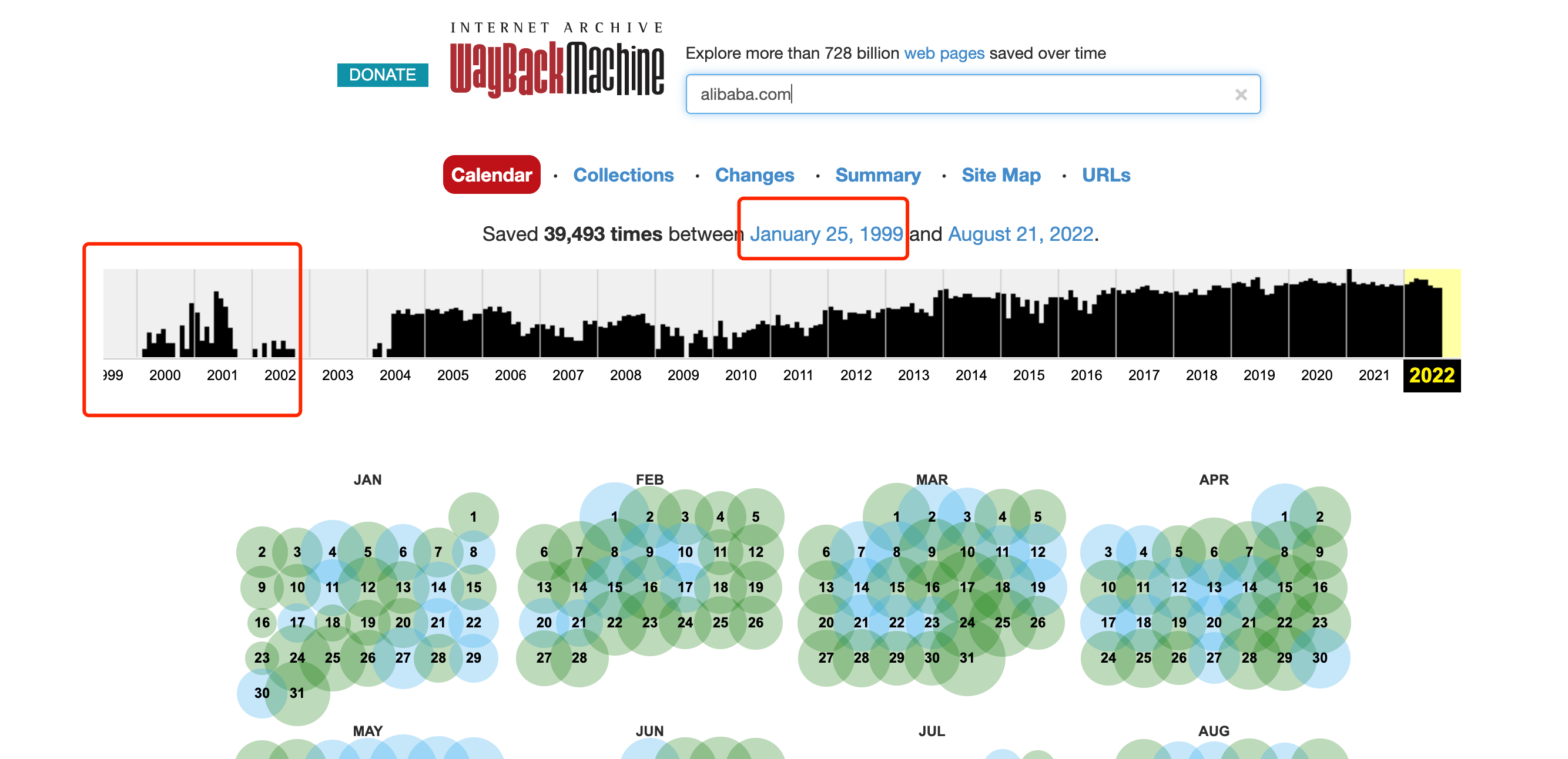The image size is (1568, 759).
Task: Open April 13 snapshot bubble
Action: pos(1213,587)
